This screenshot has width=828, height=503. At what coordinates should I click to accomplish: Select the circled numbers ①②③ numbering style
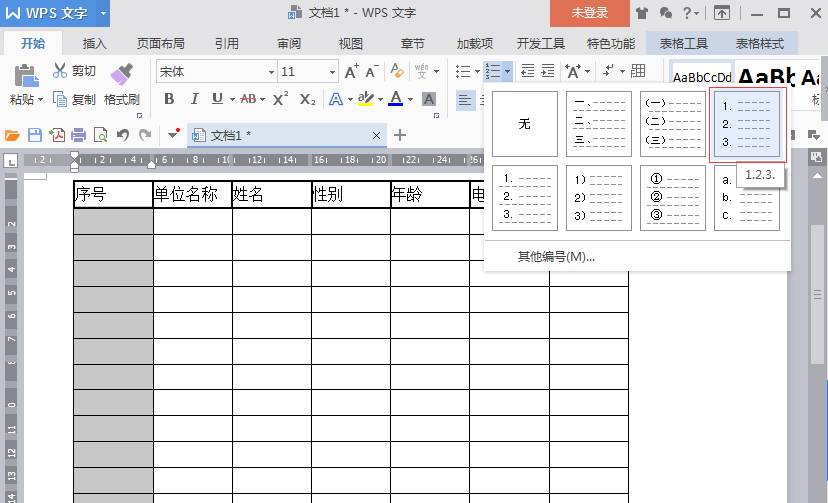click(673, 198)
